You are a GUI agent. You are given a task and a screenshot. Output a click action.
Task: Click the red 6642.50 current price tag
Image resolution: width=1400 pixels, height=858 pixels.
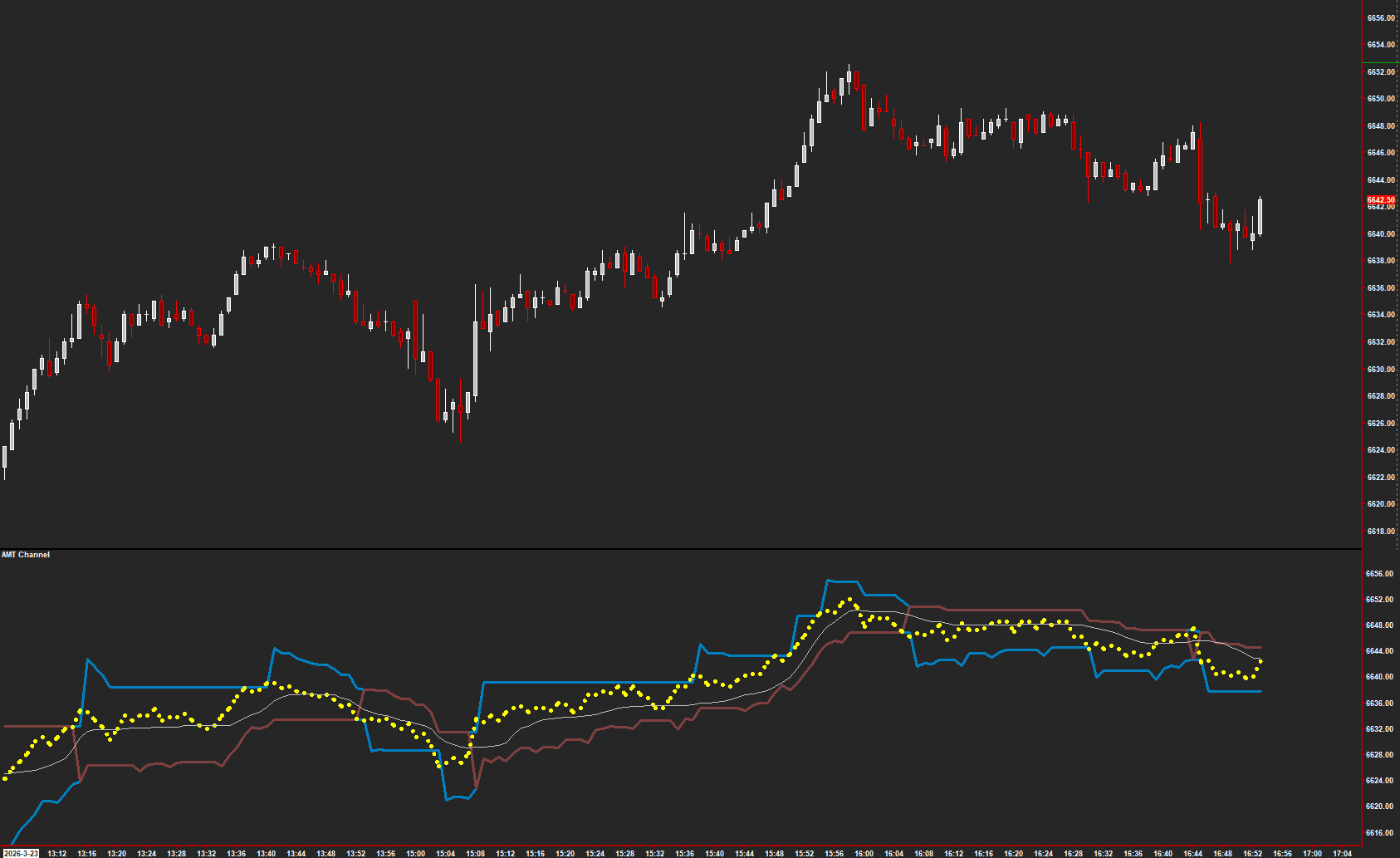tap(1381, 200)
